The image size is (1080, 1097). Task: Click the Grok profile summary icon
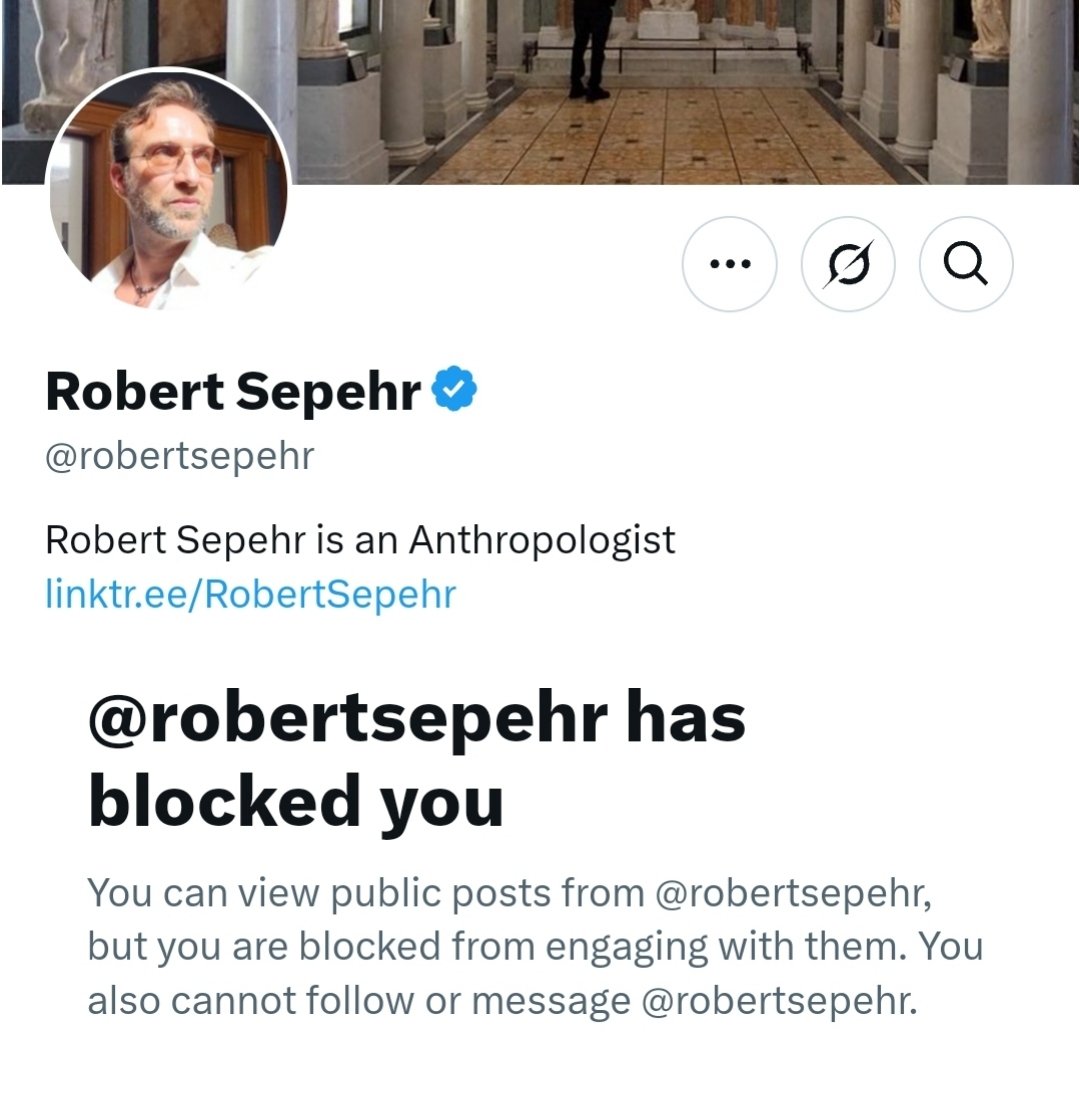coord(848,265)
